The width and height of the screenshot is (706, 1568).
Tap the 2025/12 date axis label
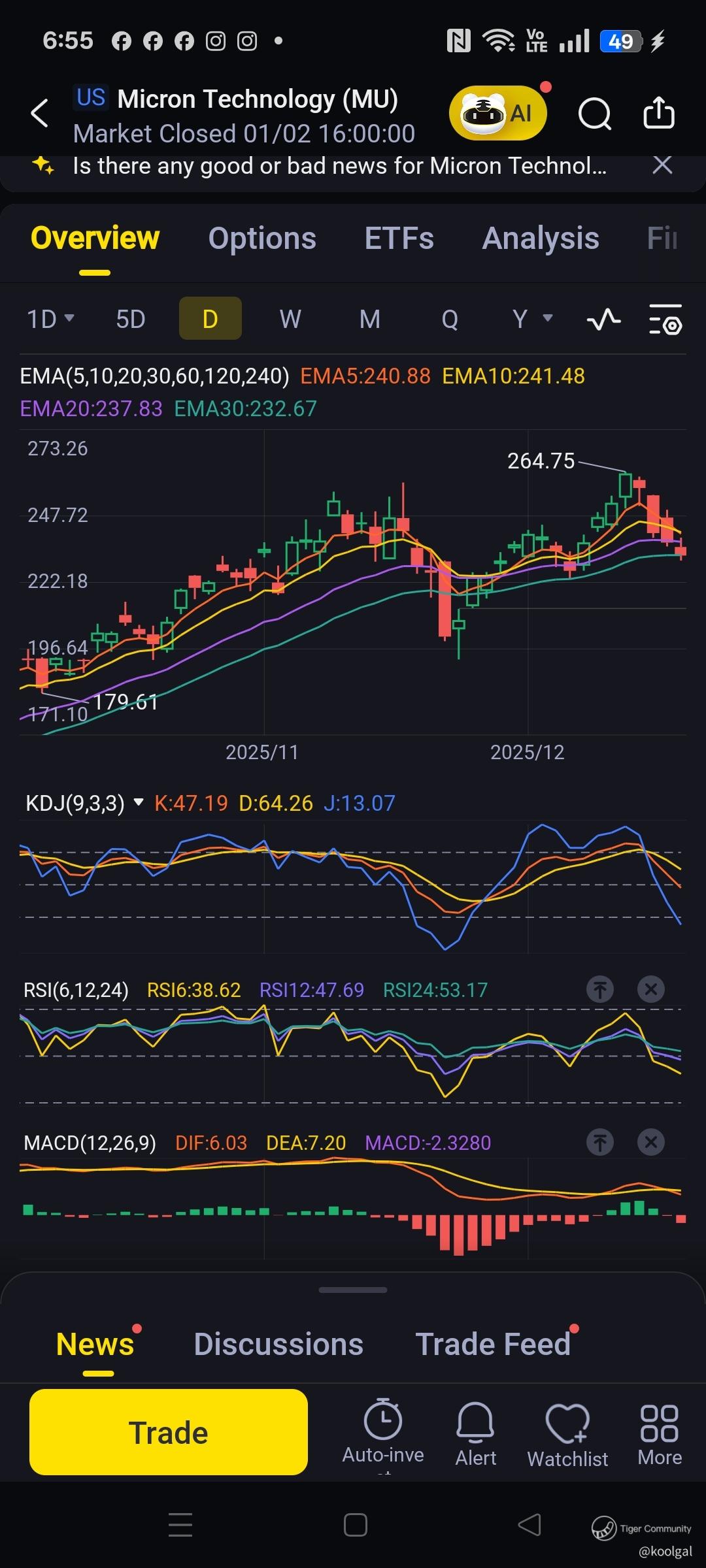tap(528, 752)
